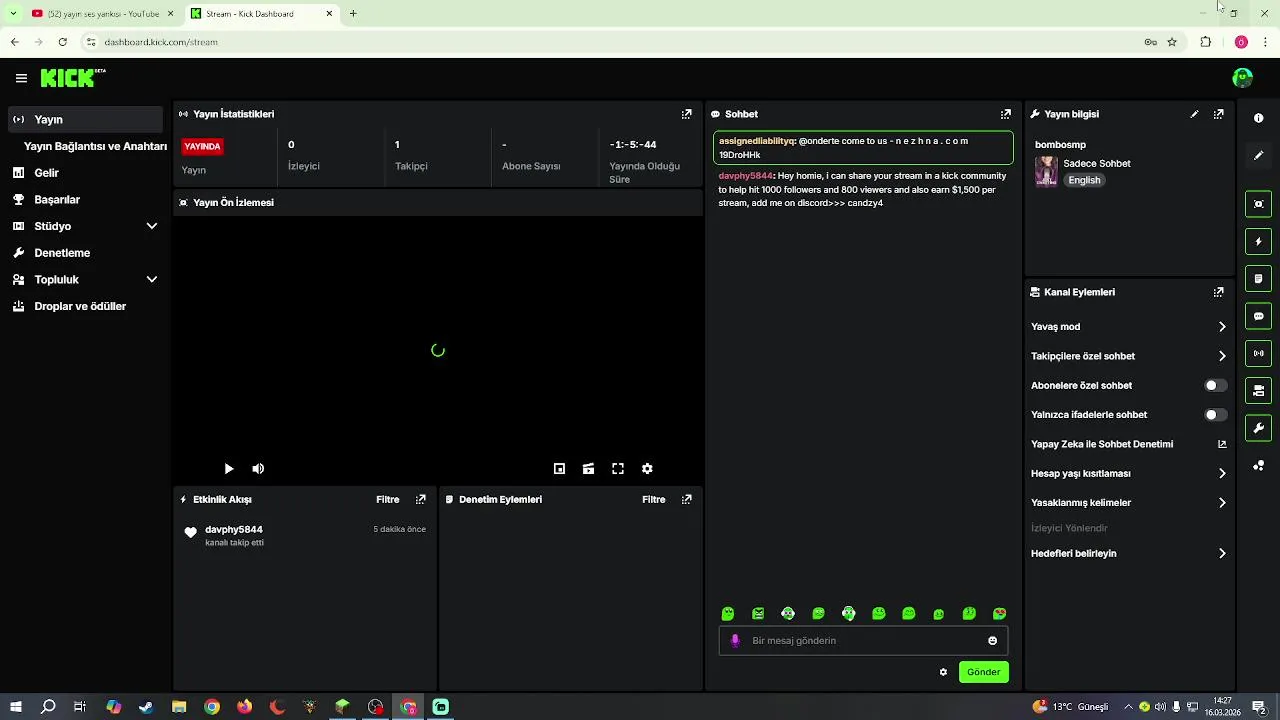Open Hesap yaşı kısıtlaması options chevron
Image resolution: width=1280 pixels, height=720 pixels.
coord(1222,473)
